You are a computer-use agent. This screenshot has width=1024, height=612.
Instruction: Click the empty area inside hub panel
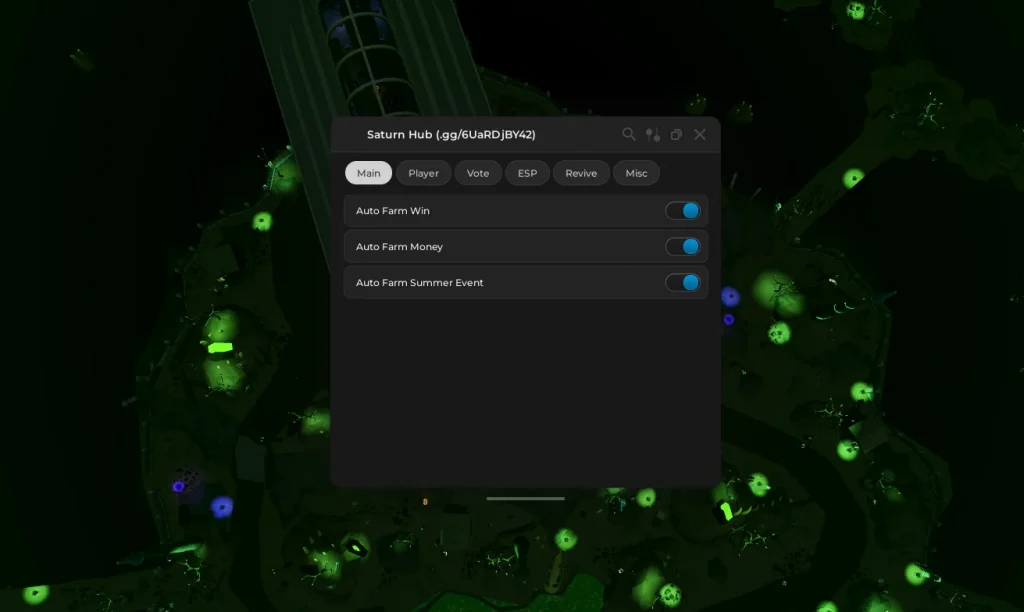point(525,390)
